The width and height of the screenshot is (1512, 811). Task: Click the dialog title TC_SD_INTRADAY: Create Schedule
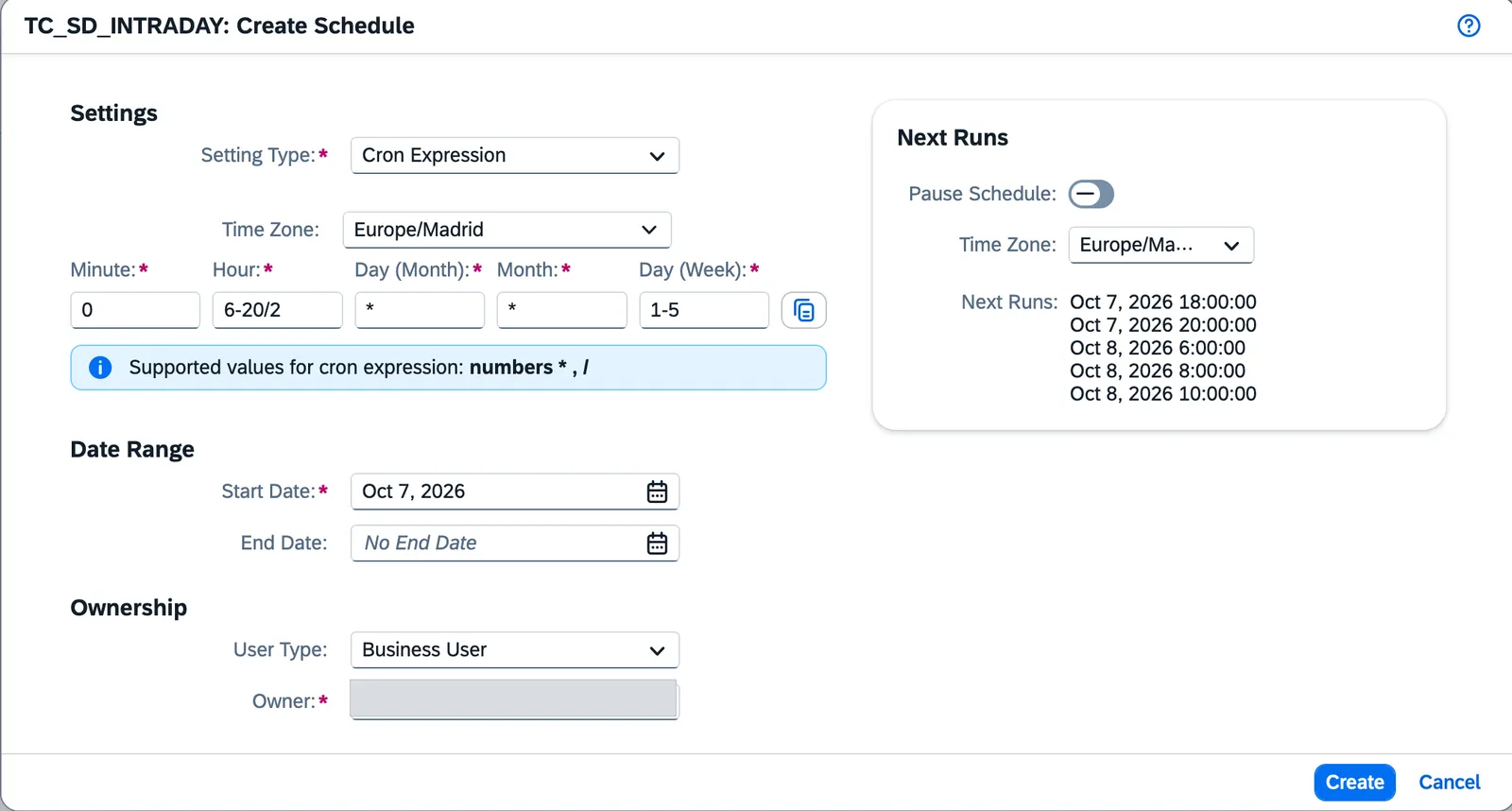pyautogui.click(x=219, y=26)
